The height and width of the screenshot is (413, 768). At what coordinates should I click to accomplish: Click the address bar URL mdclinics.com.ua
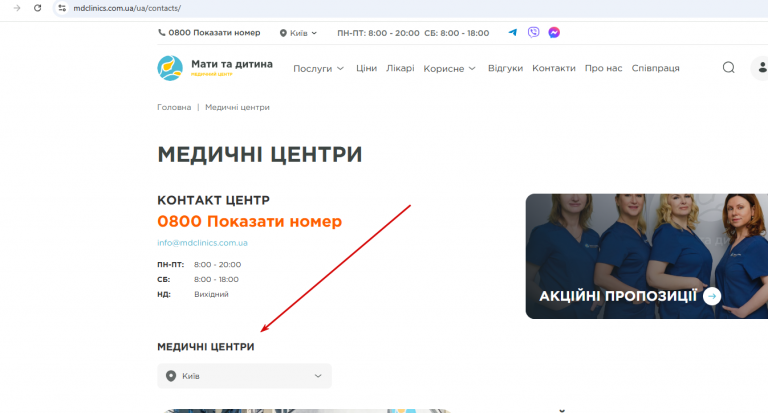tap(127, 8)
